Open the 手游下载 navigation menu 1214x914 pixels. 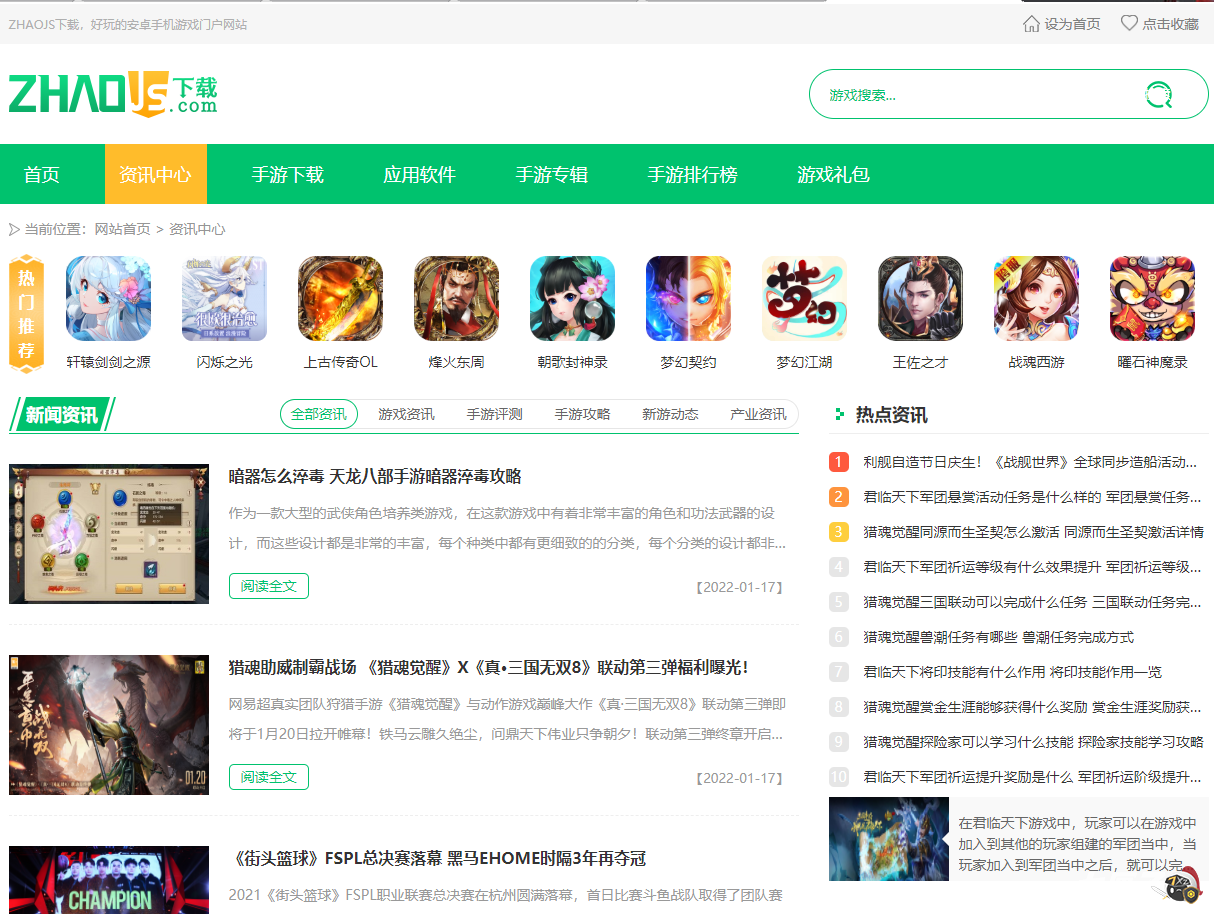tap(287, 174)
